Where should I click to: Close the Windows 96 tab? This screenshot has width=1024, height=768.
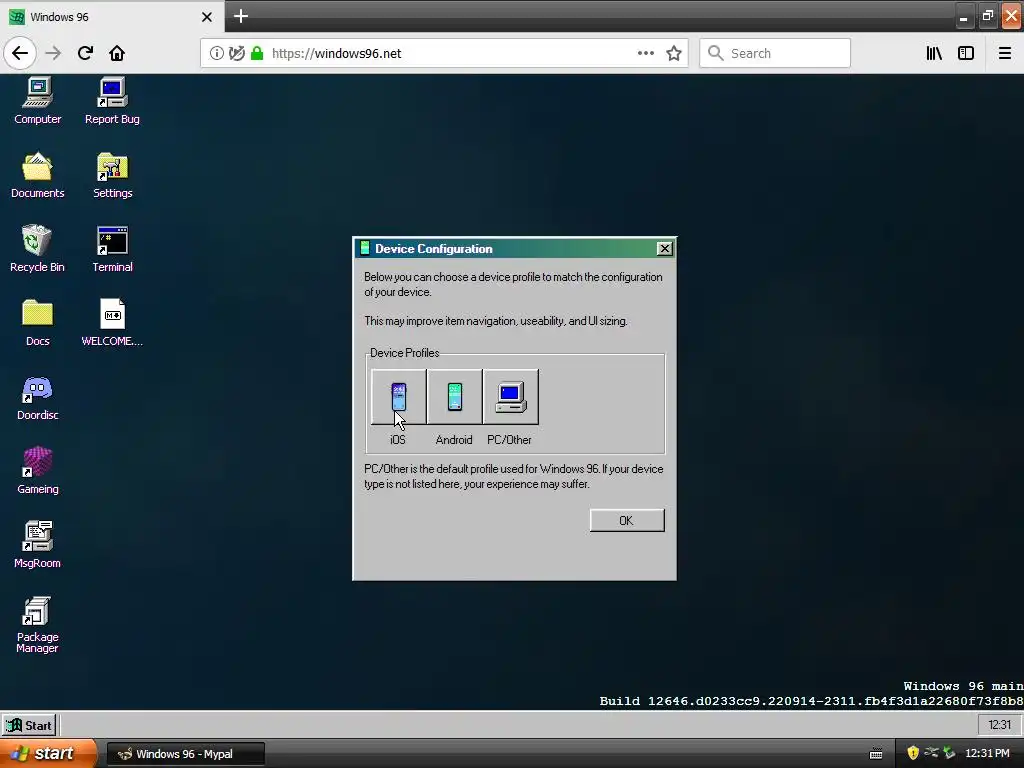pyautogui.click(x=207, y=17)
